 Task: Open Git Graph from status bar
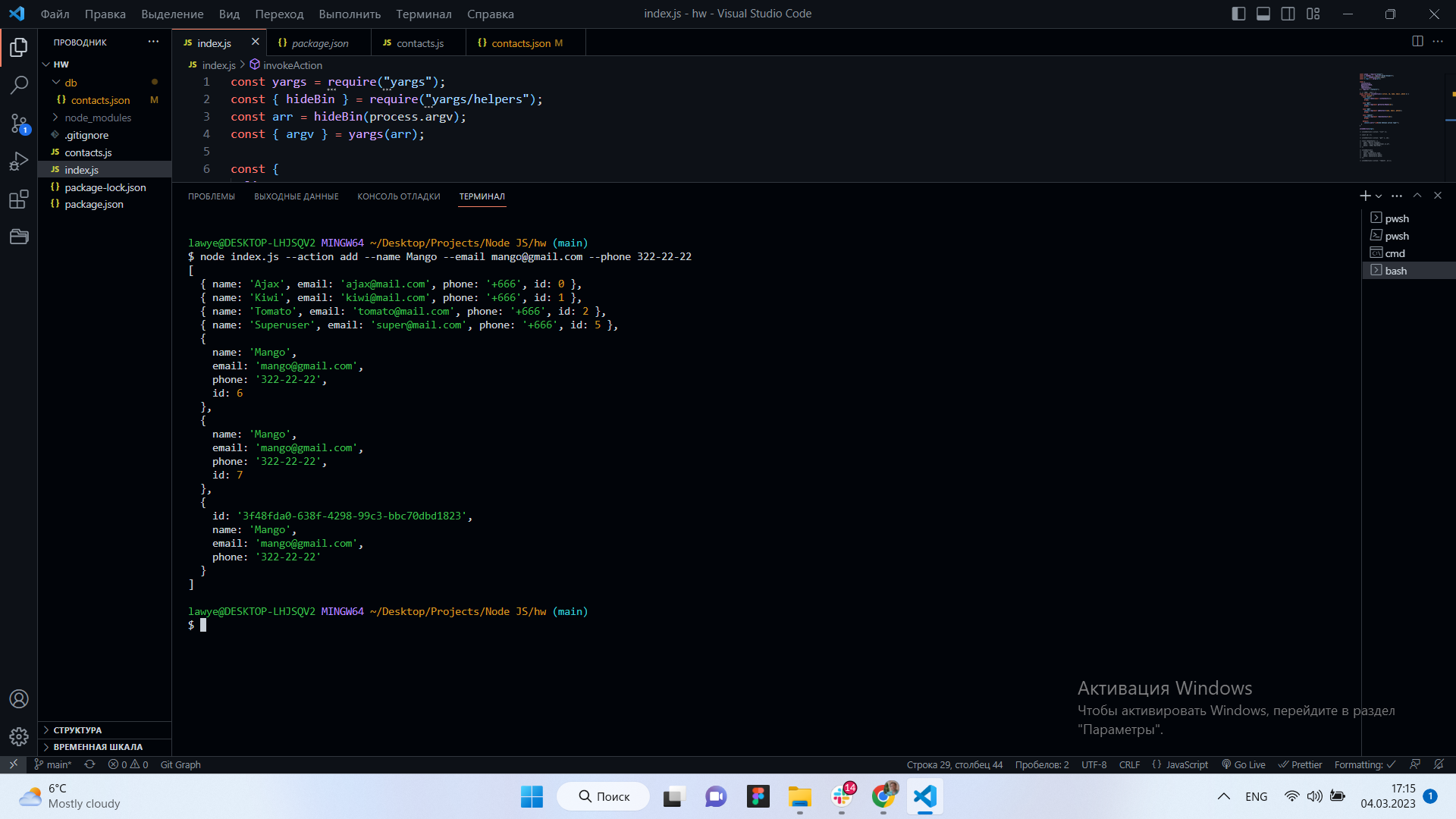tap(180, 764)
